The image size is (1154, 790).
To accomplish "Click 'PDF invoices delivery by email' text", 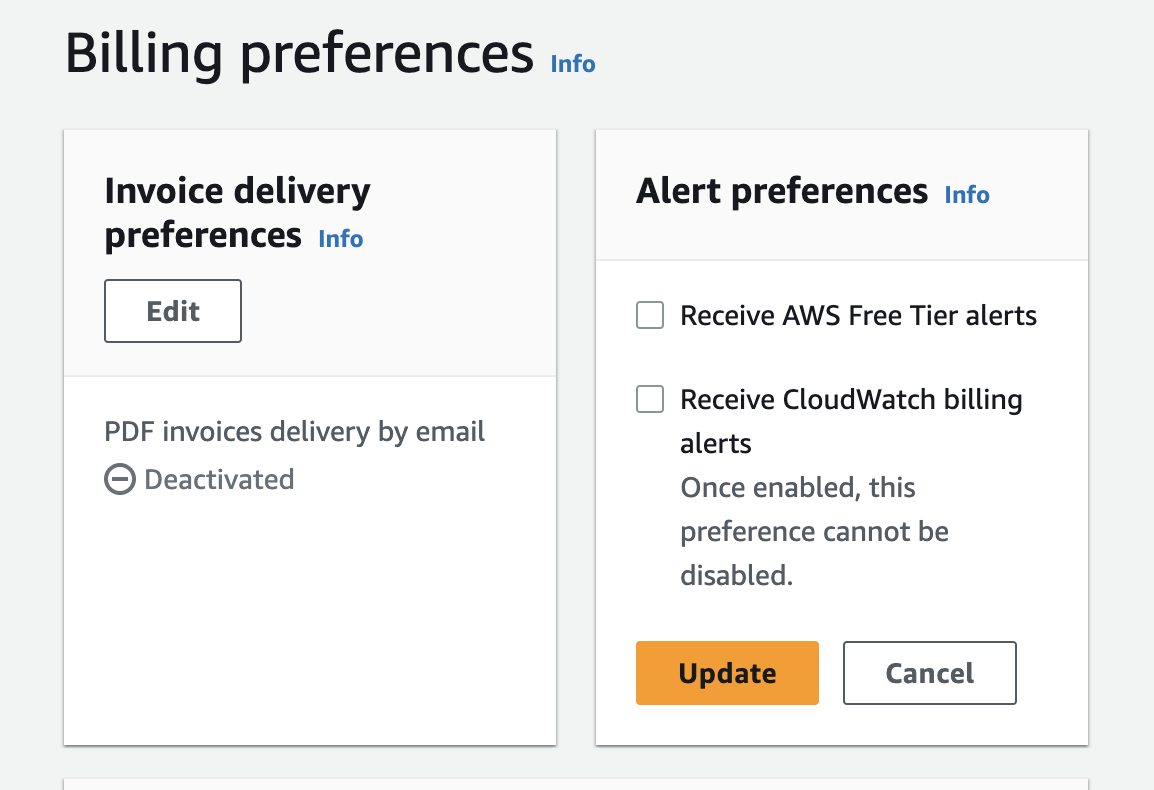I will [295, 432].
